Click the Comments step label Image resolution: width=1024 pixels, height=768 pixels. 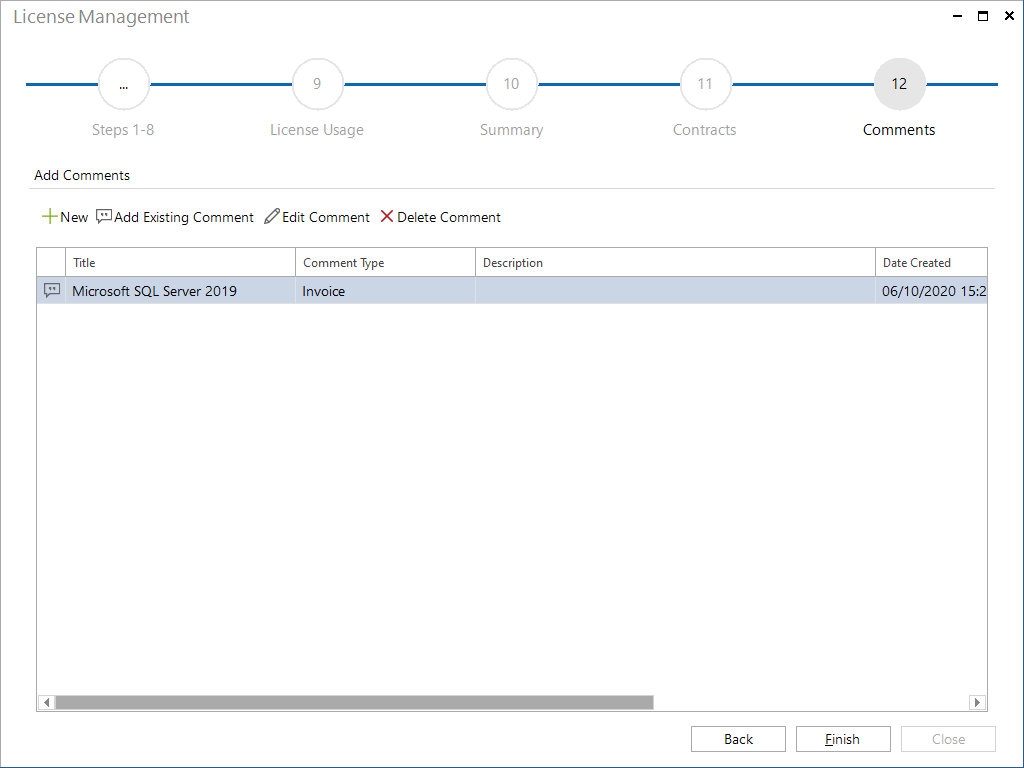[x=899, y=130]
